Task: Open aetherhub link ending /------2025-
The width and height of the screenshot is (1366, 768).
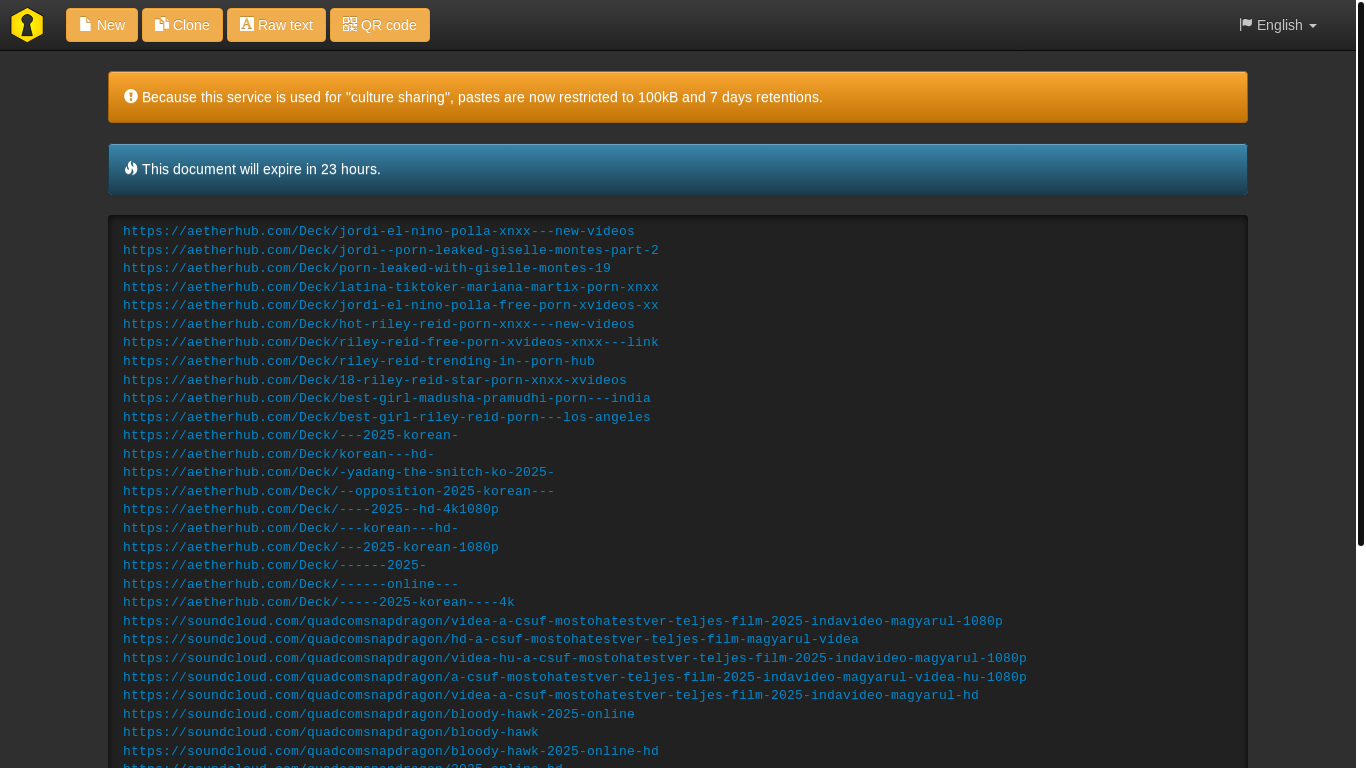Action: click(275, 565)
